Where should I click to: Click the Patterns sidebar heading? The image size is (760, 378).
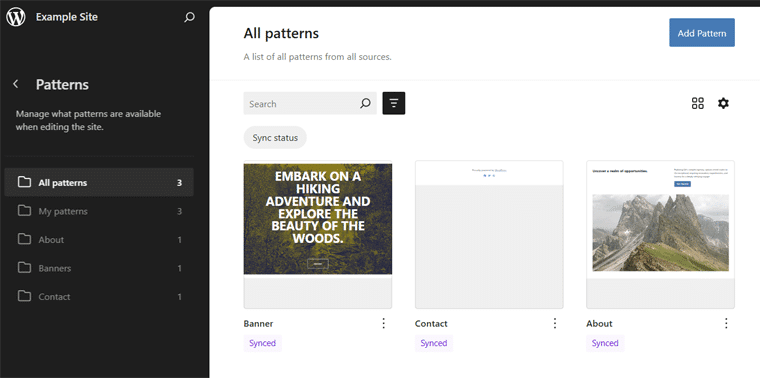(x=62, y=84)
